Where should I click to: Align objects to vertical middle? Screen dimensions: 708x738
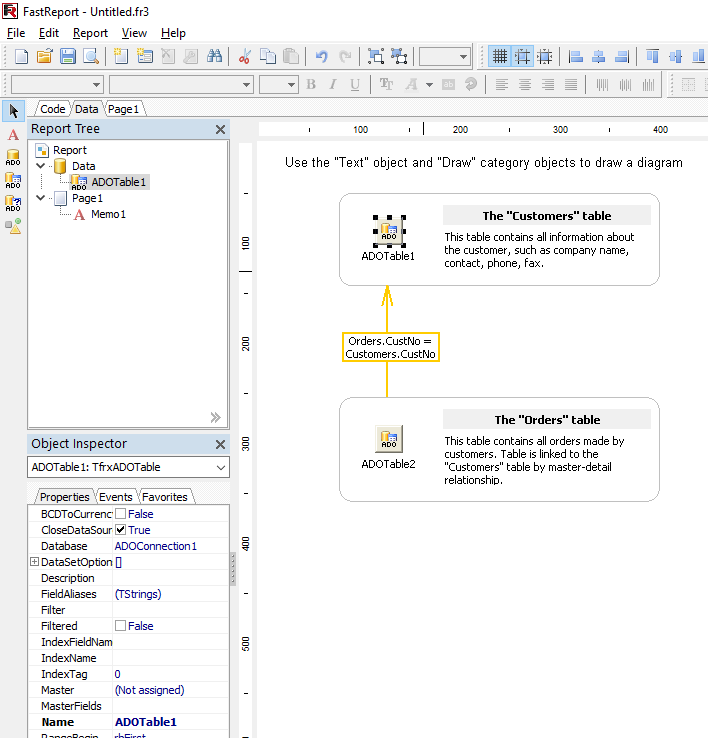tap(676, 56)
